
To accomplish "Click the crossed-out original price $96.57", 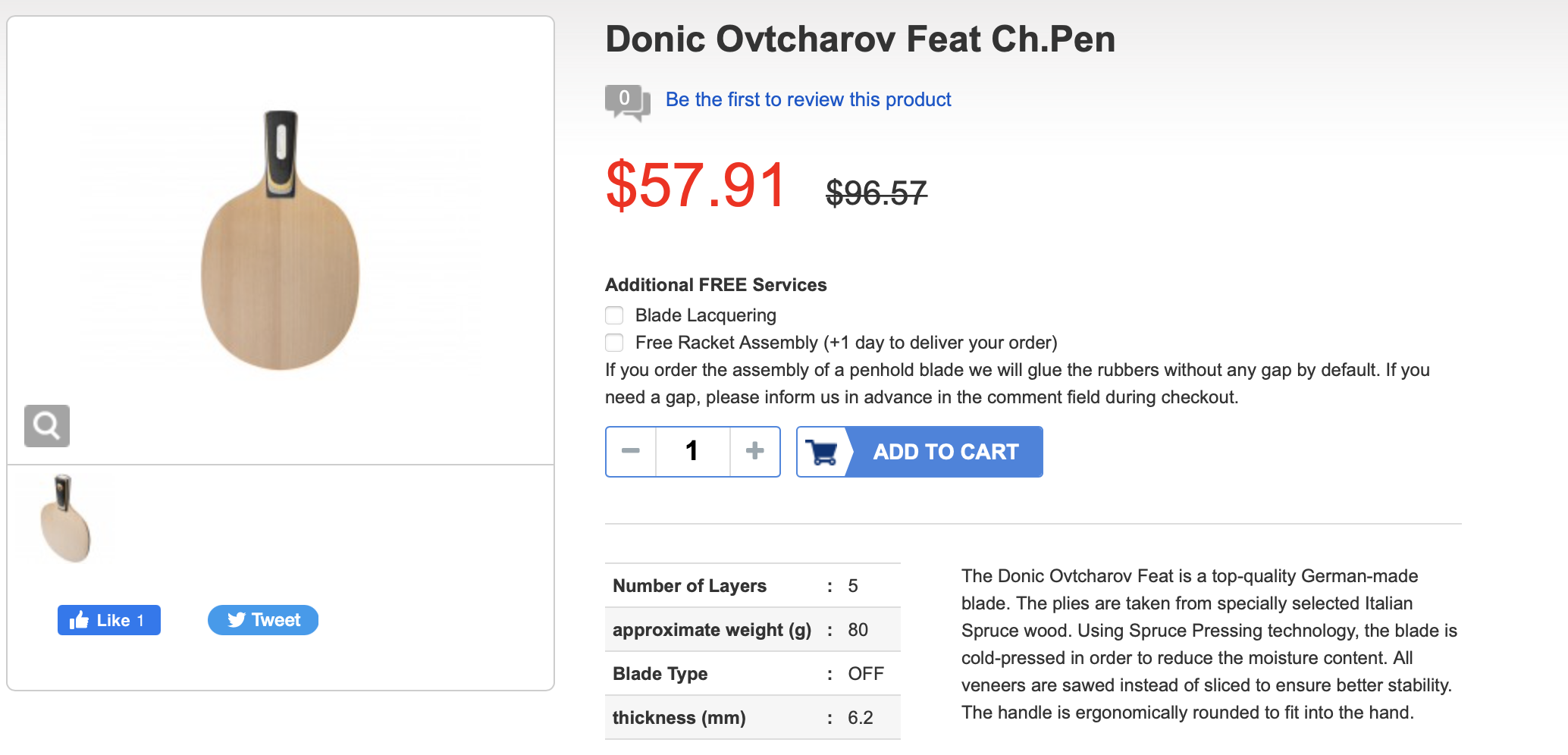I will pyautogui.click(x=877, y=193).
